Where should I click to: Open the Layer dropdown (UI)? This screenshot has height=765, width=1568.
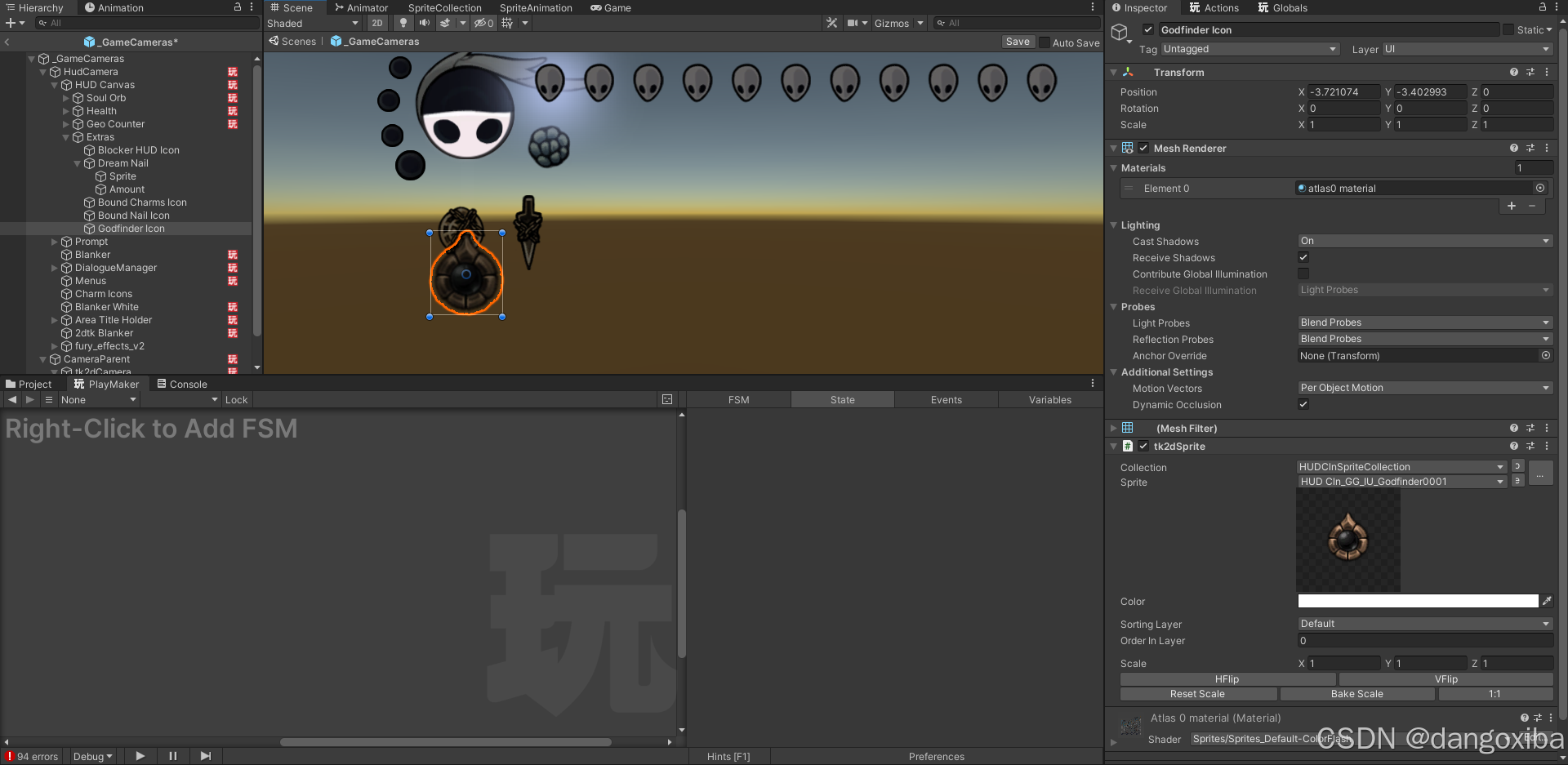coord(1468,49)
